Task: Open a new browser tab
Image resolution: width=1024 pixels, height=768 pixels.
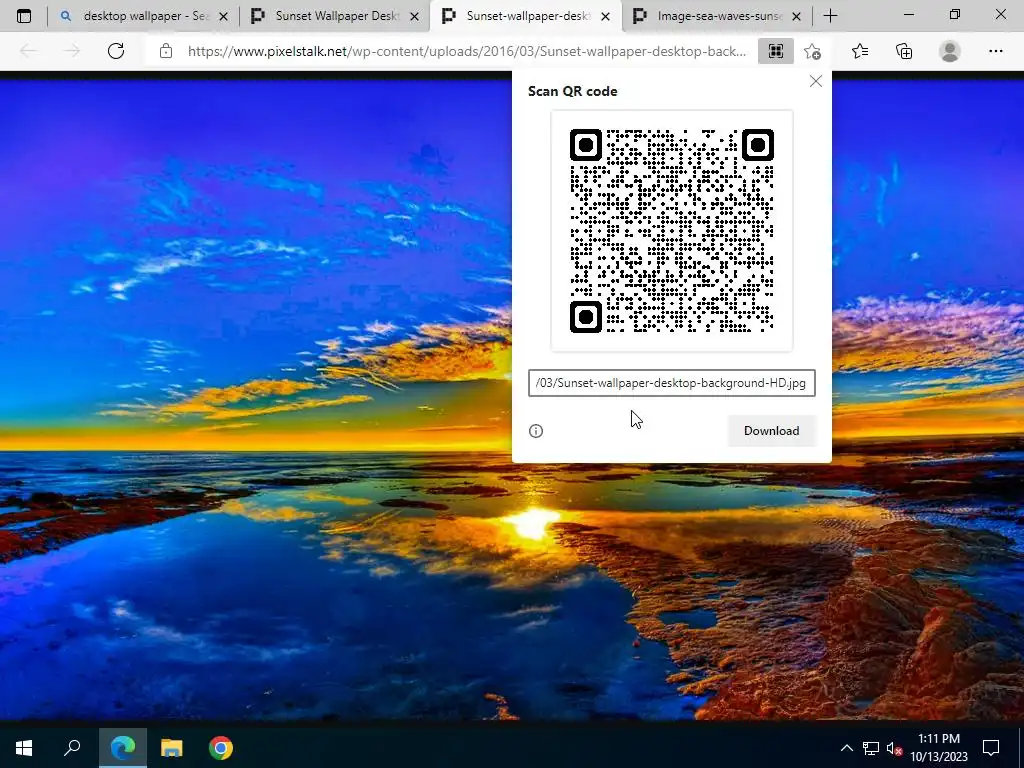Action: (830, 16)
